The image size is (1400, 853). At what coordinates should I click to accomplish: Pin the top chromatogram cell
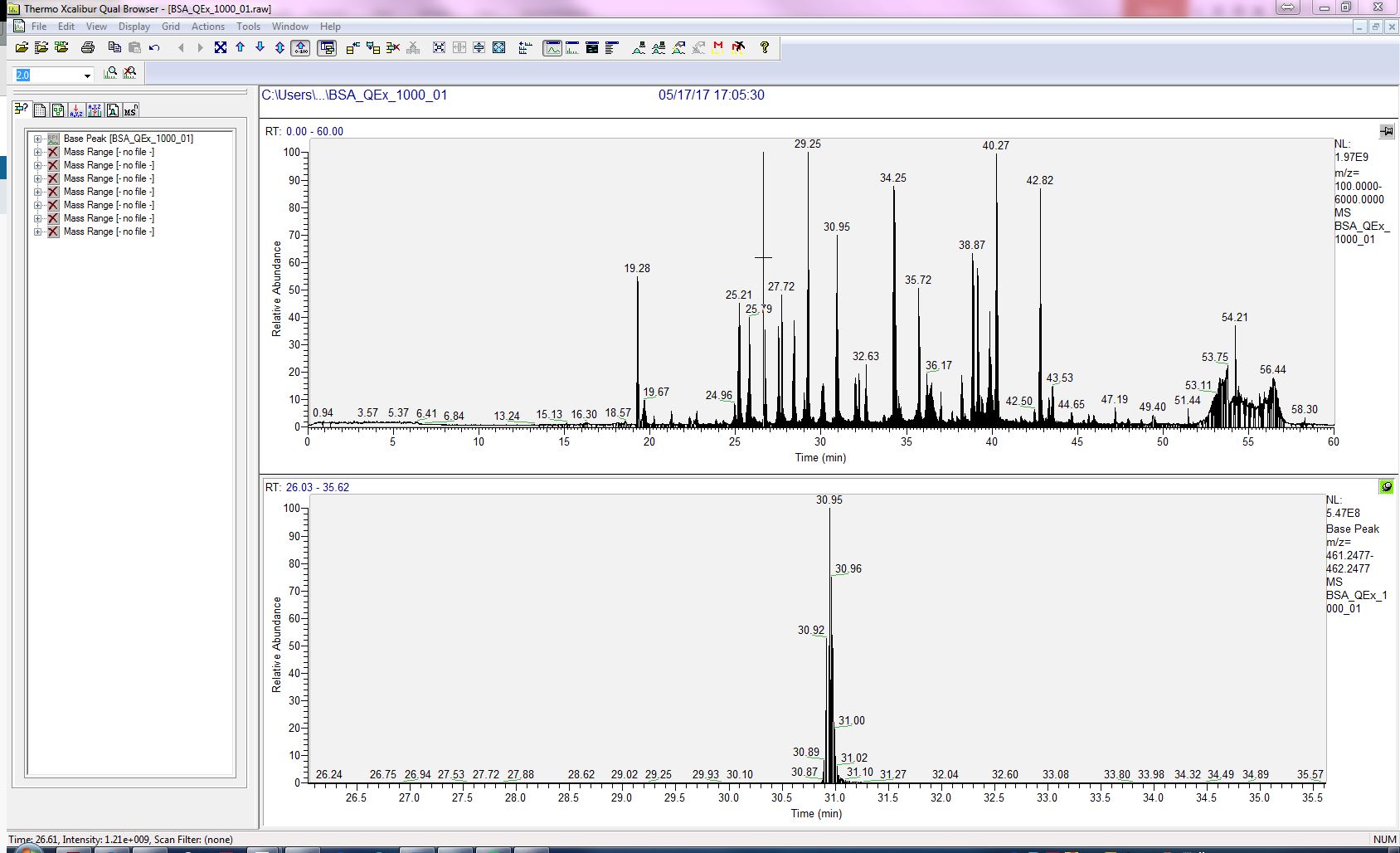point(1385,130)
